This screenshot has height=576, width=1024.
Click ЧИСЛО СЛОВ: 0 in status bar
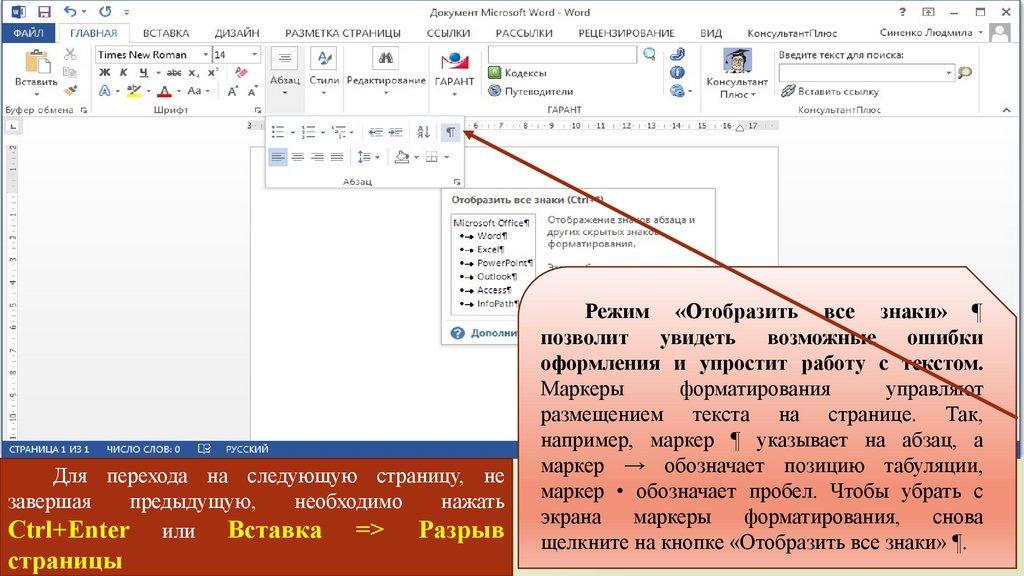143,449
